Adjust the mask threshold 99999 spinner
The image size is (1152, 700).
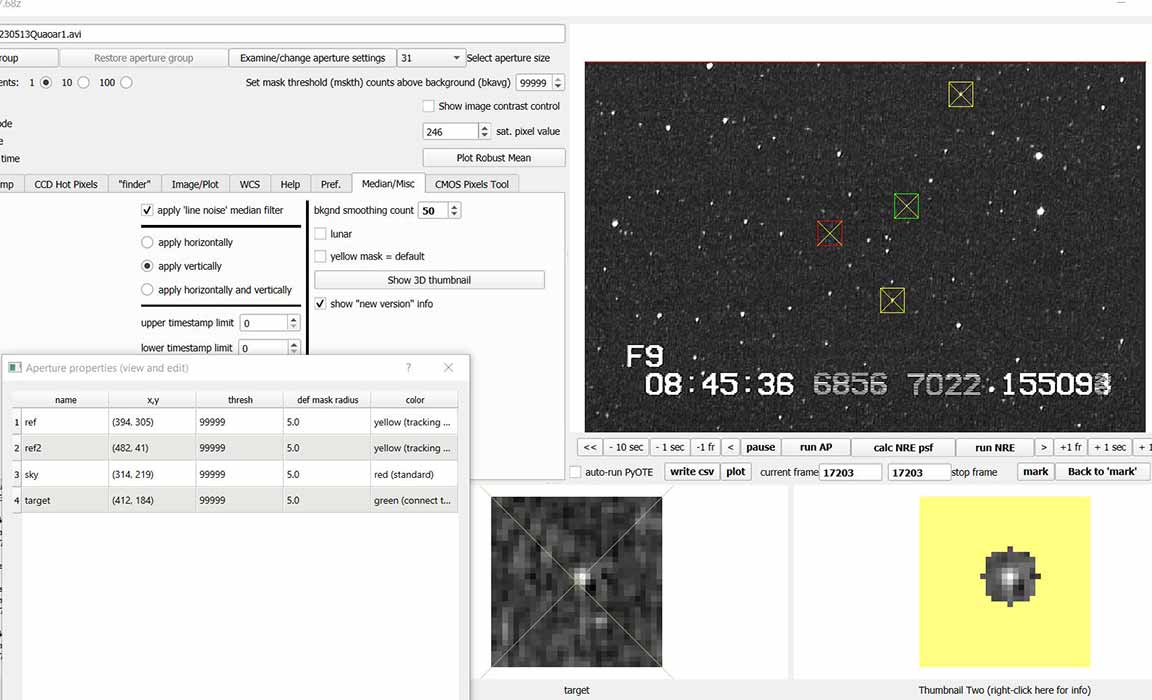539,83
